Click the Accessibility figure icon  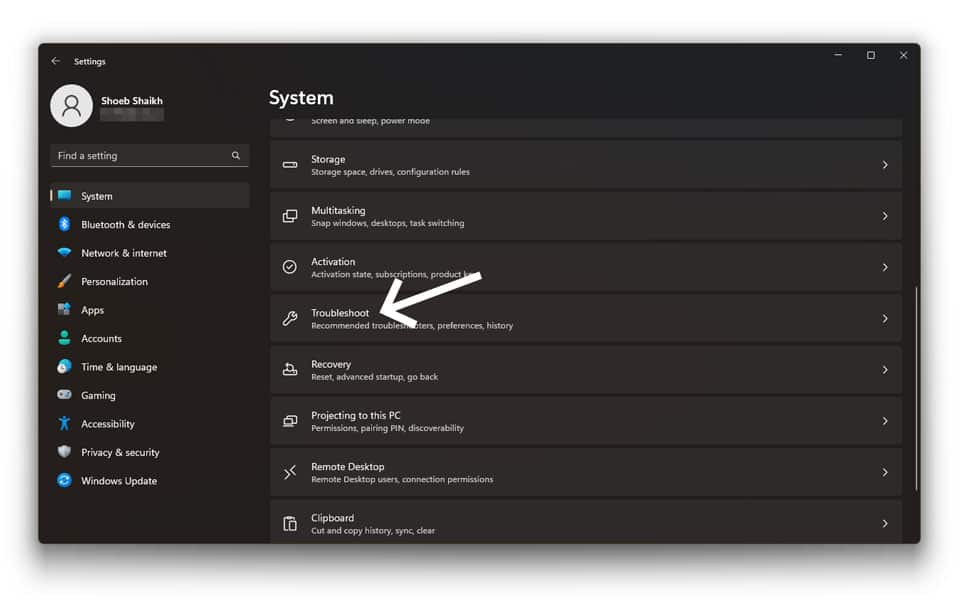click(64, 423)
